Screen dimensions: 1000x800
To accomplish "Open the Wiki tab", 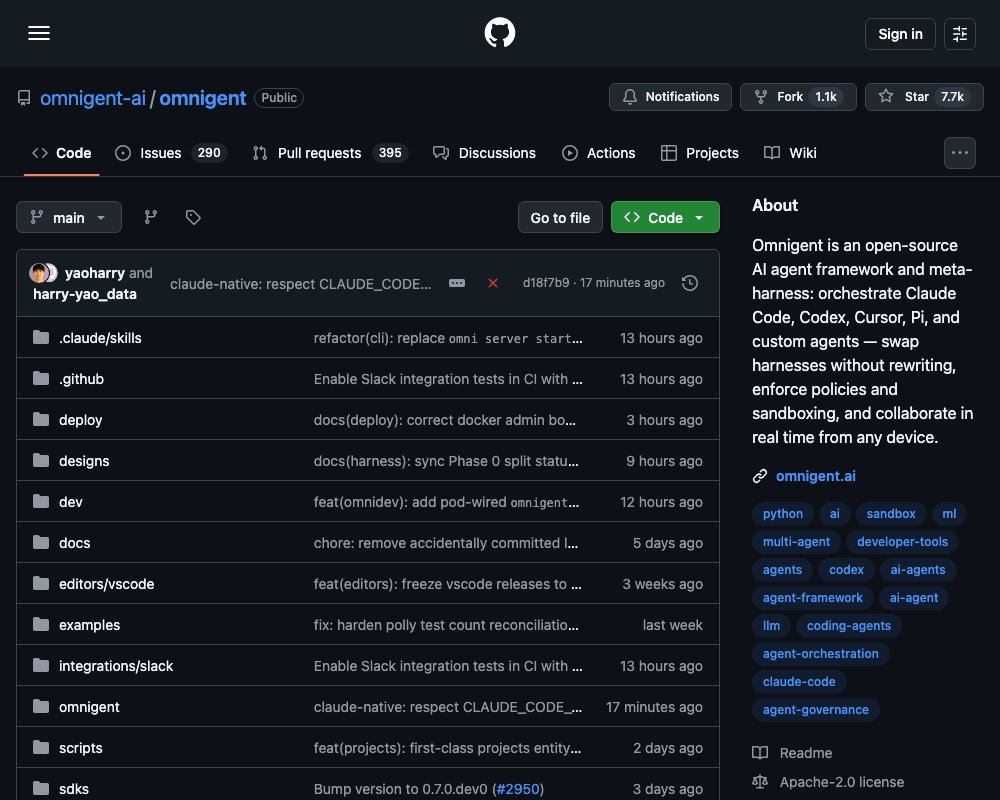I will pos(790,153).
